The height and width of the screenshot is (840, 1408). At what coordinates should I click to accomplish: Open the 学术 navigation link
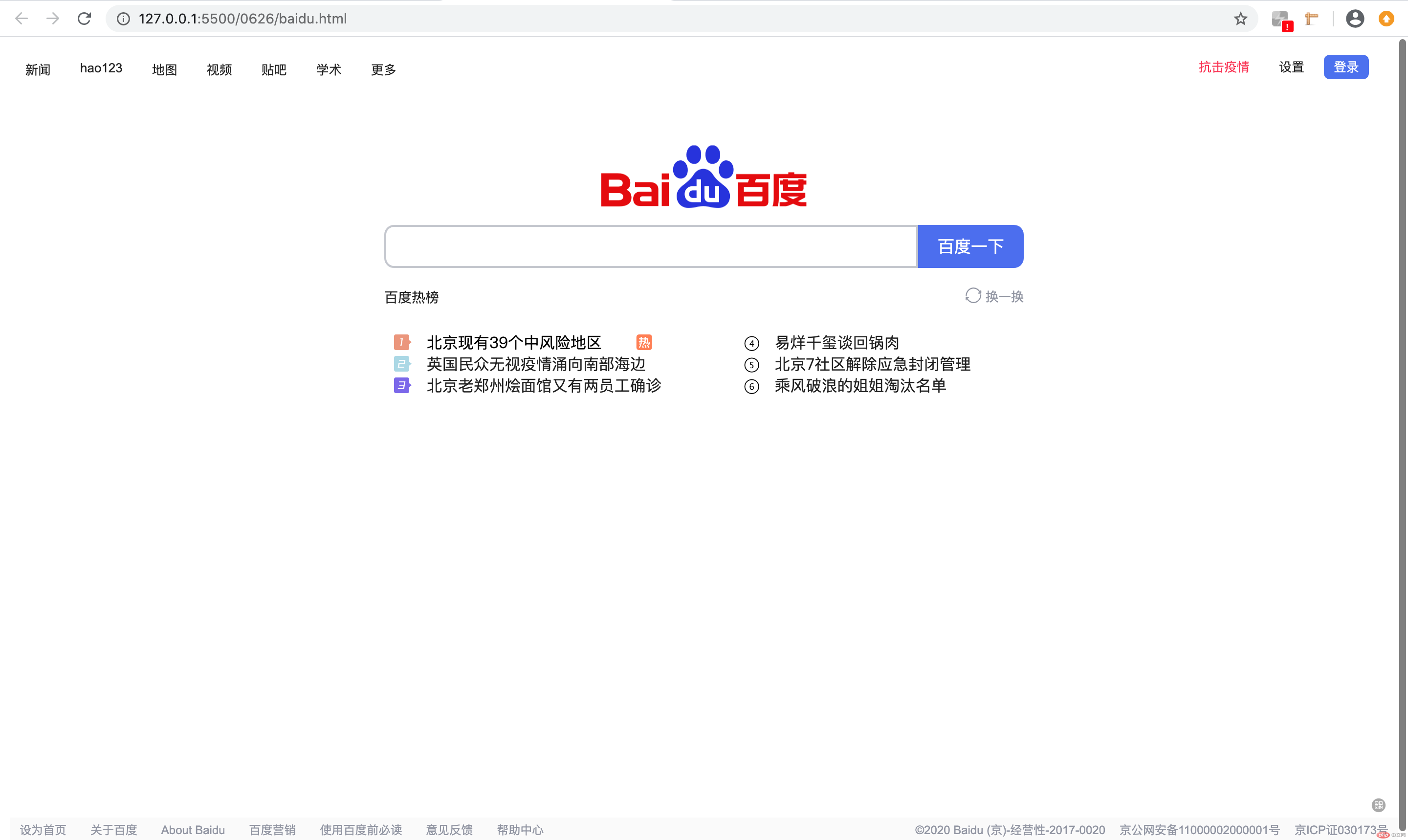[x=329, y=69]
